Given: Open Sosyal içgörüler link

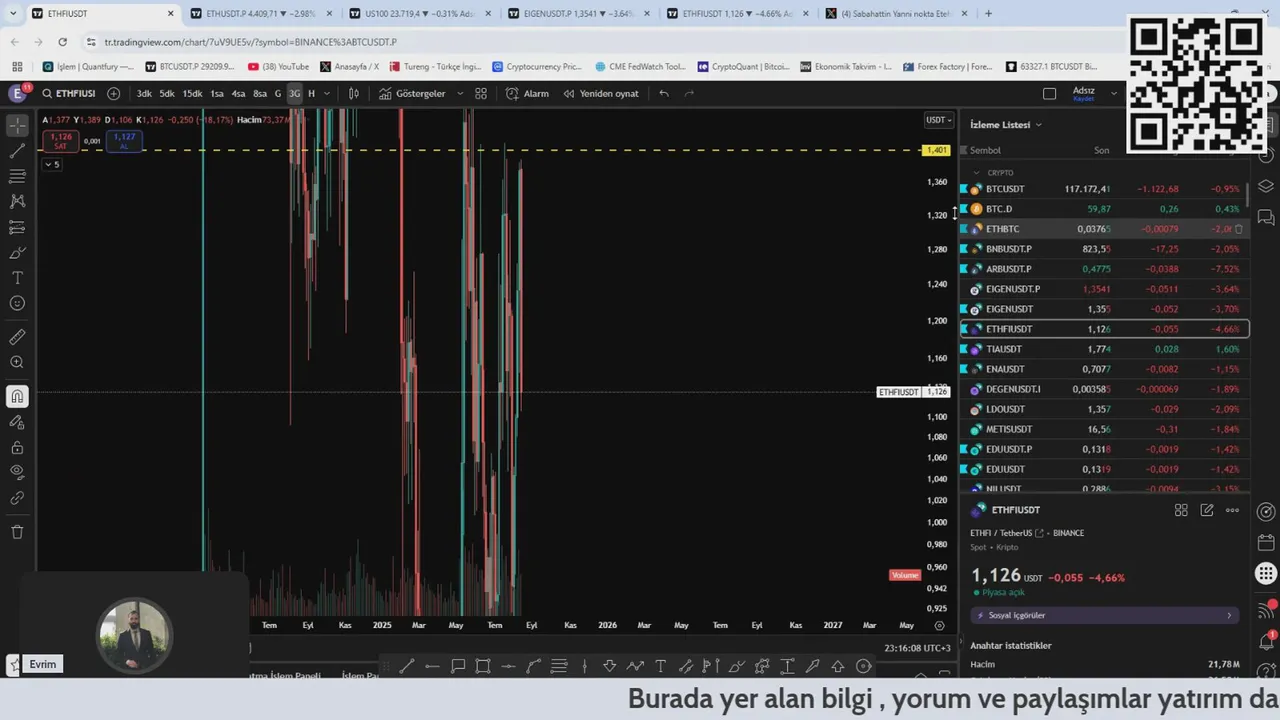Looking at the screenshot, I should coord(1104,615).
